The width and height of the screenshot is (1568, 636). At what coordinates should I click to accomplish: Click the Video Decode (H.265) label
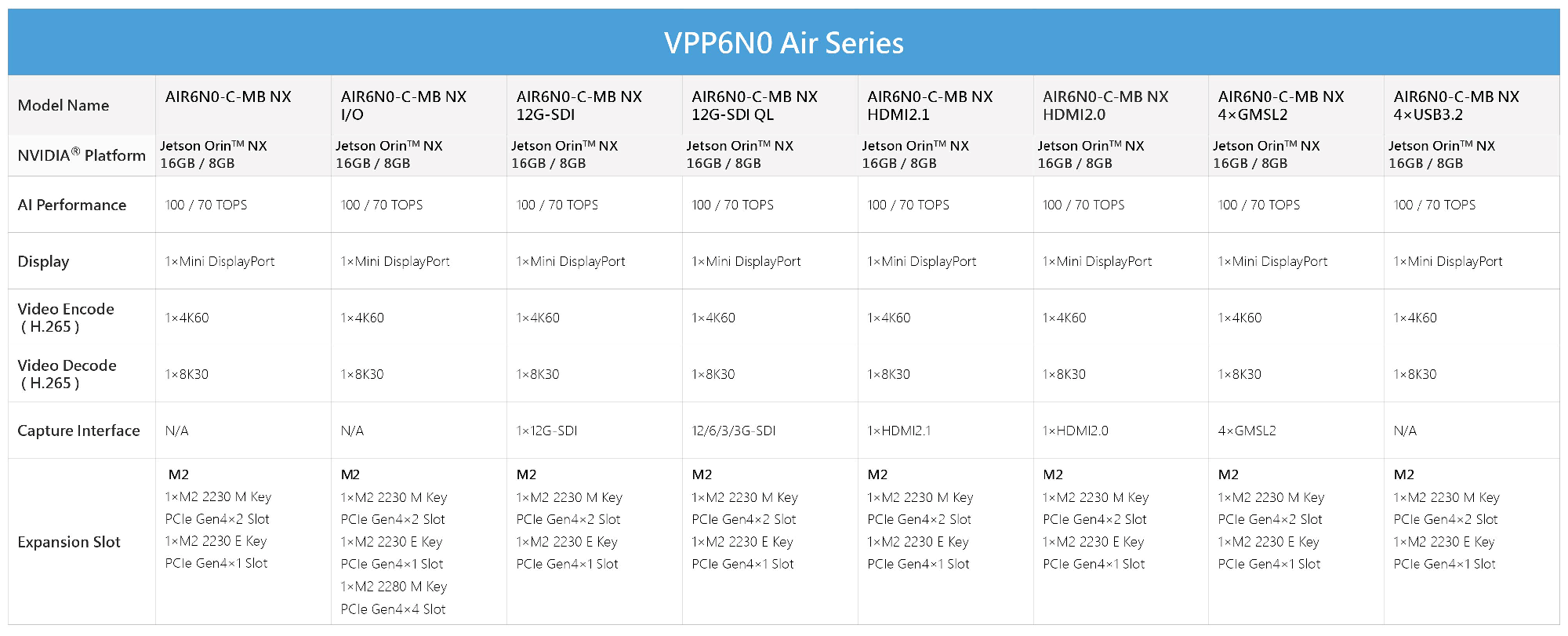[x=67, y=374]
